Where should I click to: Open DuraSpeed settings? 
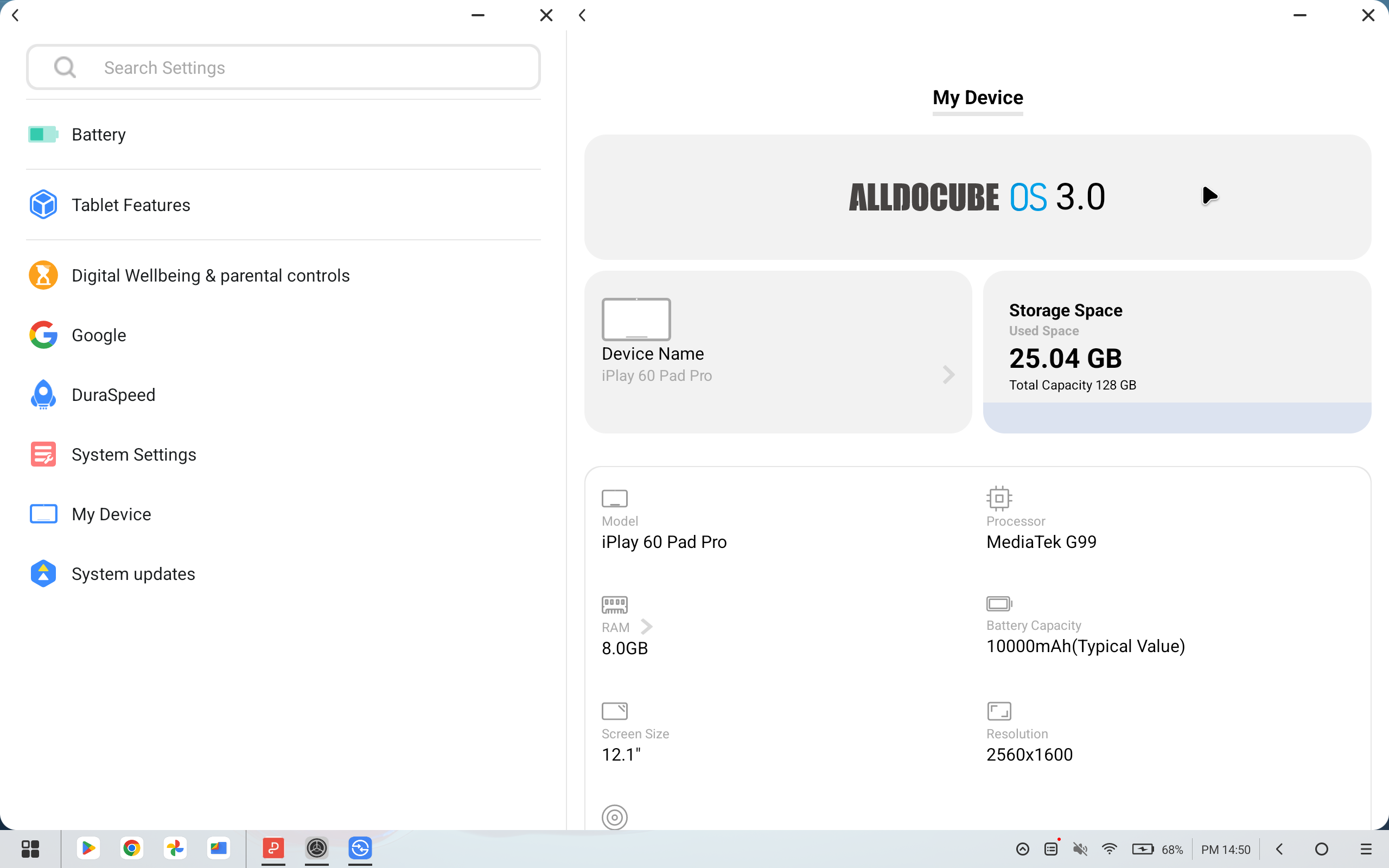(283, 395)
